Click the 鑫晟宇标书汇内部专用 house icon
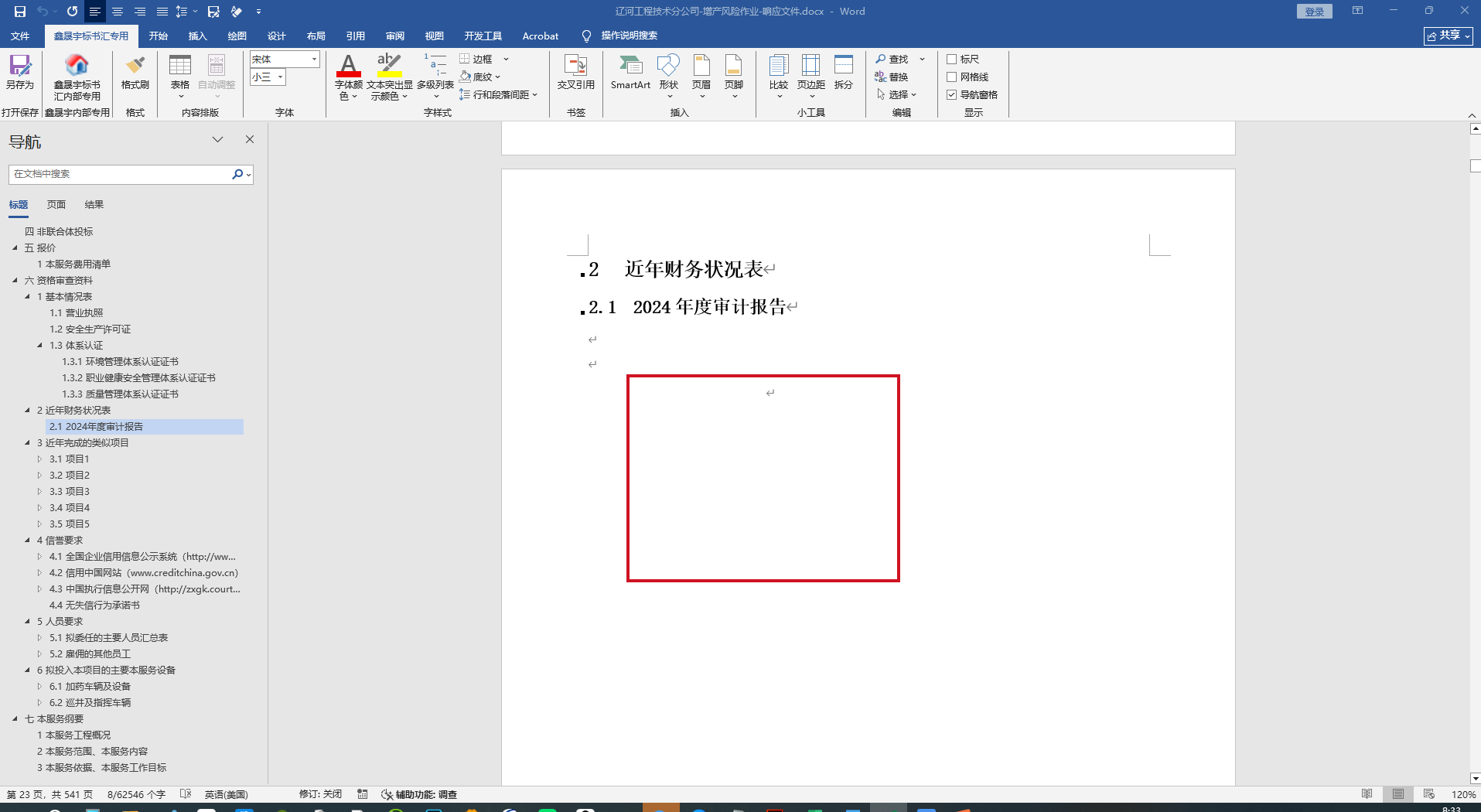This screenshot has width=1481, height=812. point(77,77)
